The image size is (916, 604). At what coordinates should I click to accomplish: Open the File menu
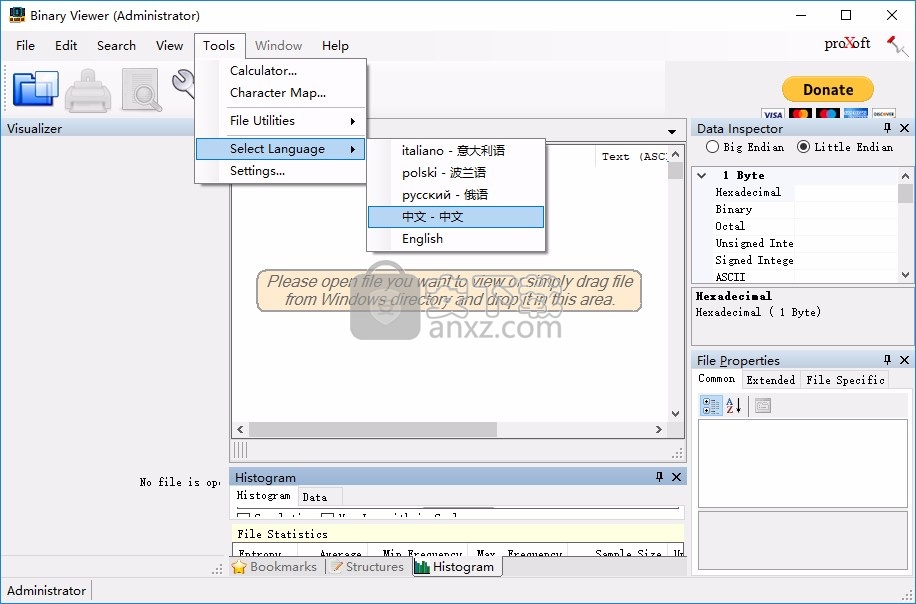[x=25, y=46]
